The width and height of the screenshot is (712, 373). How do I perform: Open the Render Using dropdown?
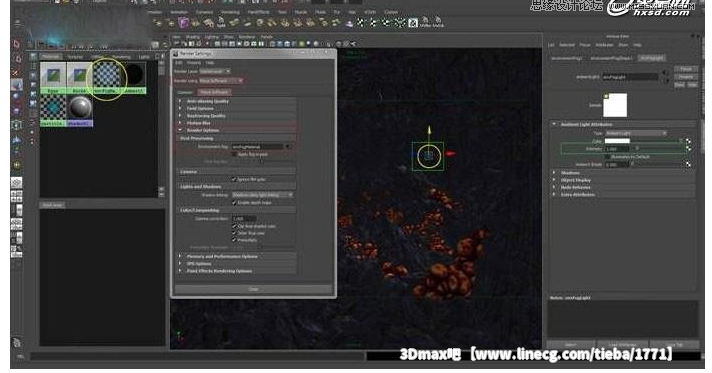click(x=221, y=81)
